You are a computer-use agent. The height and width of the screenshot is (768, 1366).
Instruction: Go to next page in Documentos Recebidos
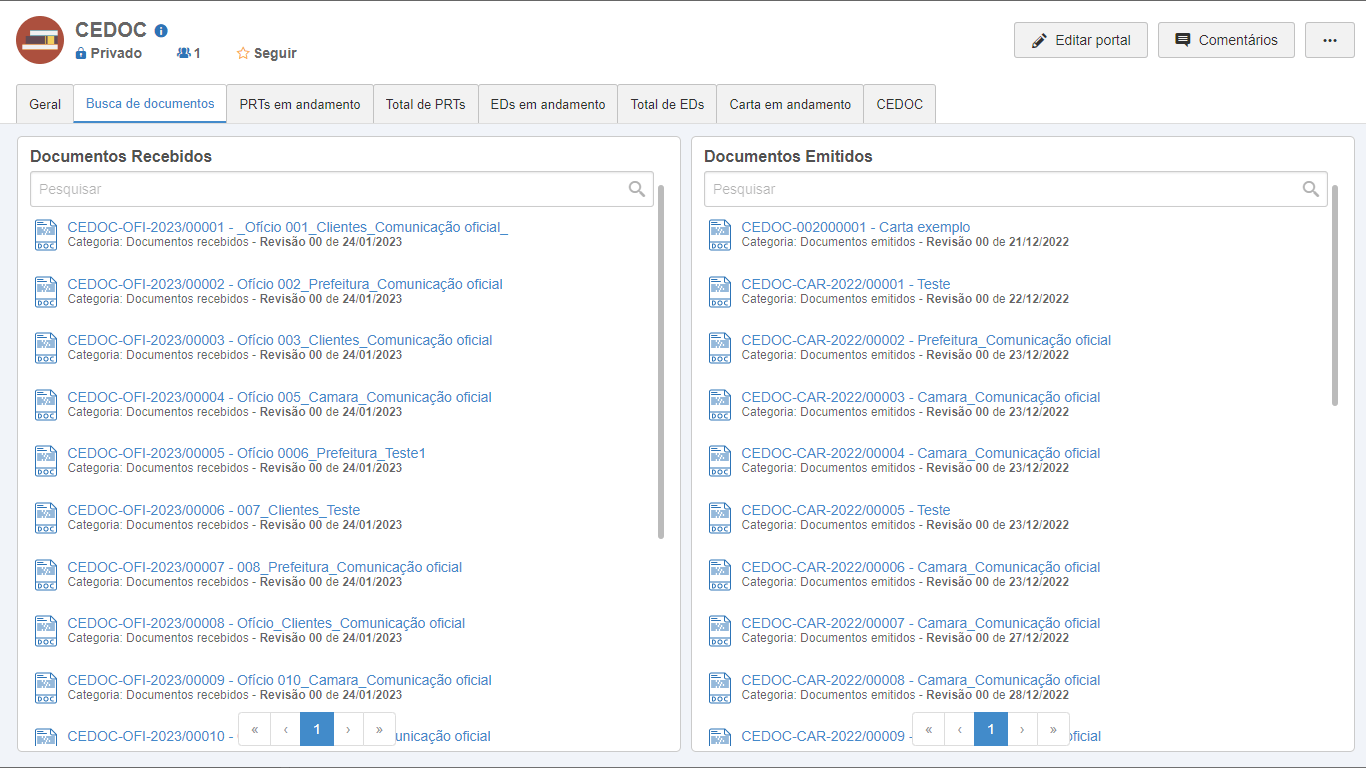point(348,730)
